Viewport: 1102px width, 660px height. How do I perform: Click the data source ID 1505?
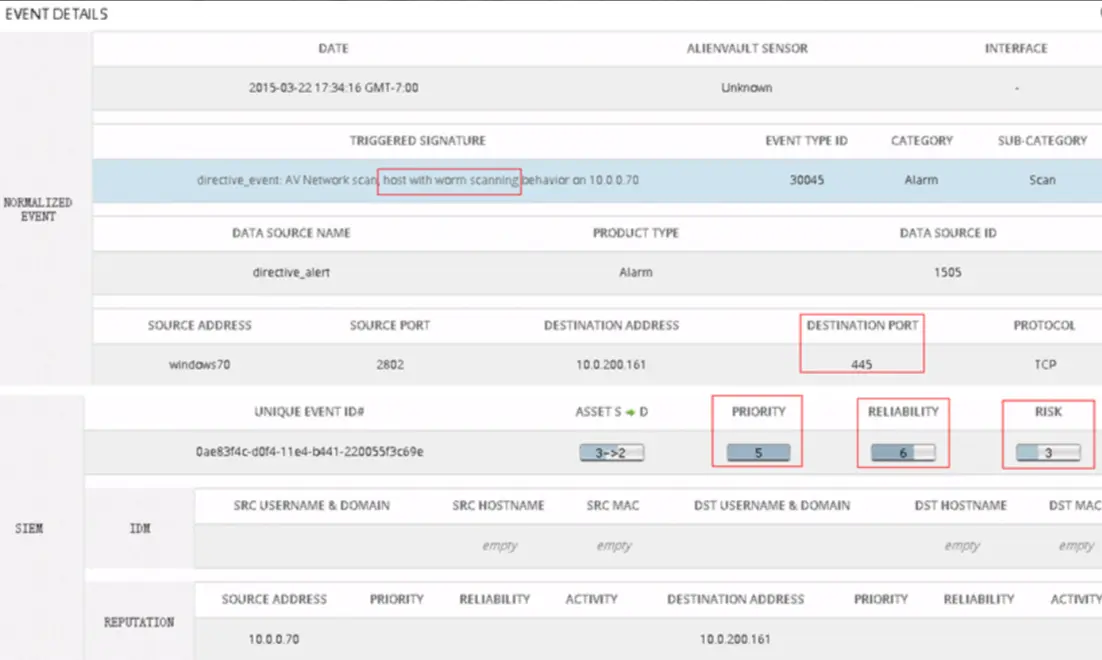coord(947,272)
